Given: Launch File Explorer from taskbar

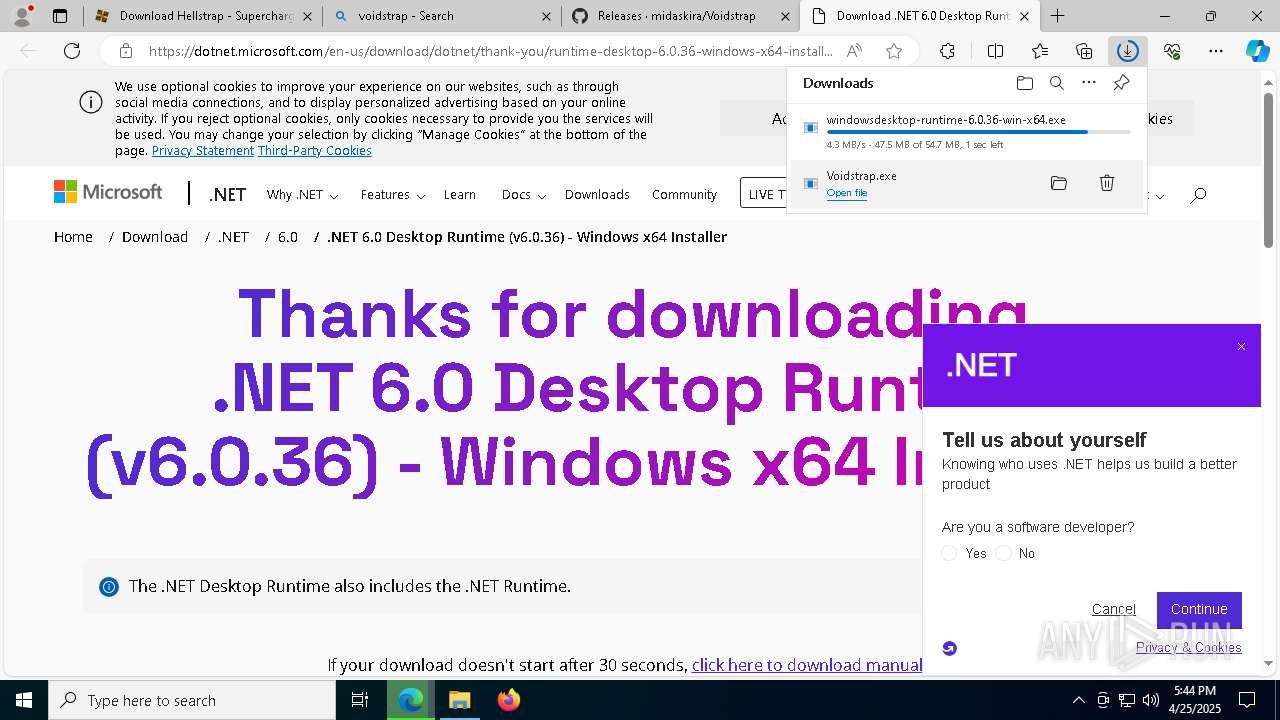Looking at the screenshot, I should [x=459, y=700].
